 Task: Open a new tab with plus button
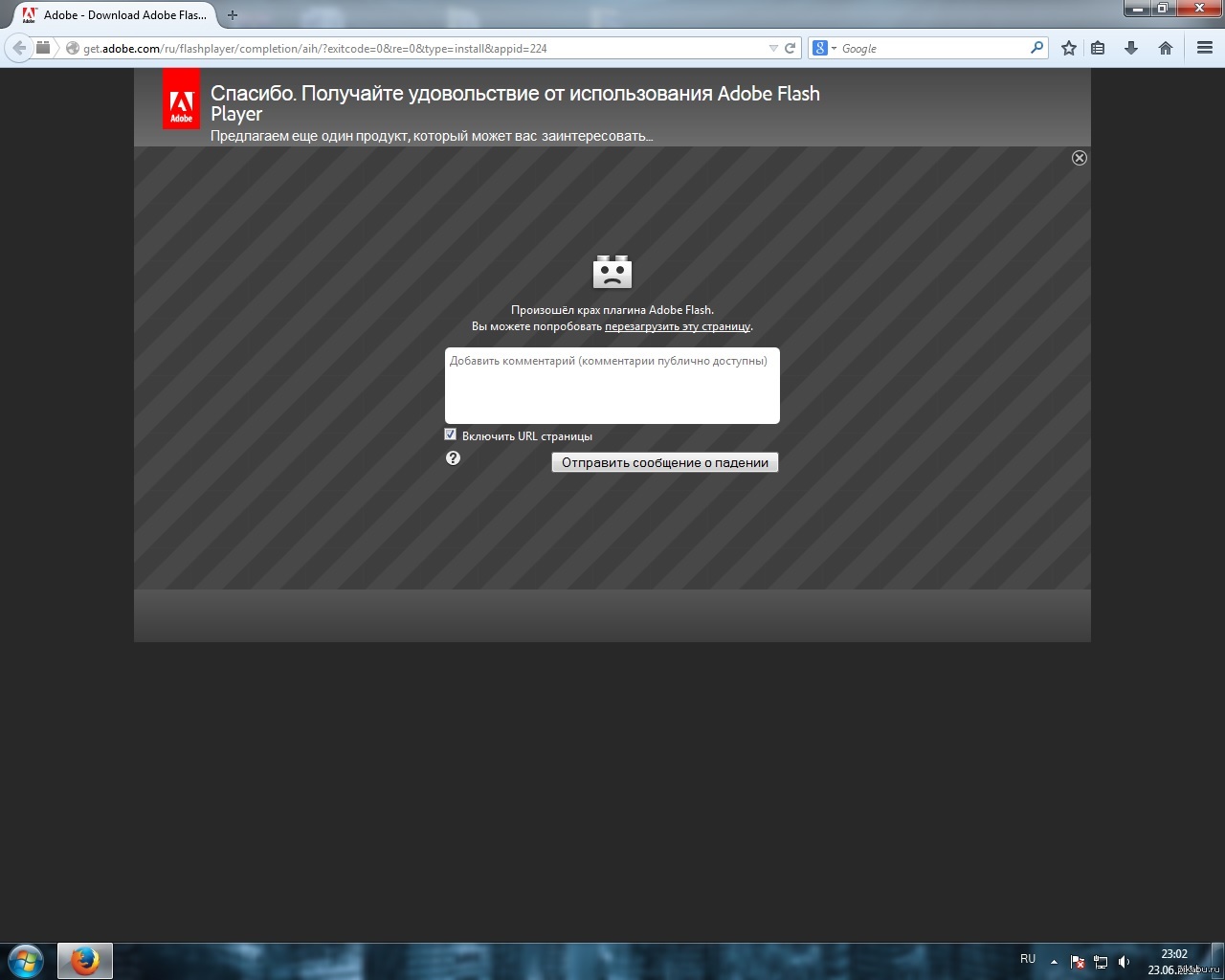pos(233,15)
